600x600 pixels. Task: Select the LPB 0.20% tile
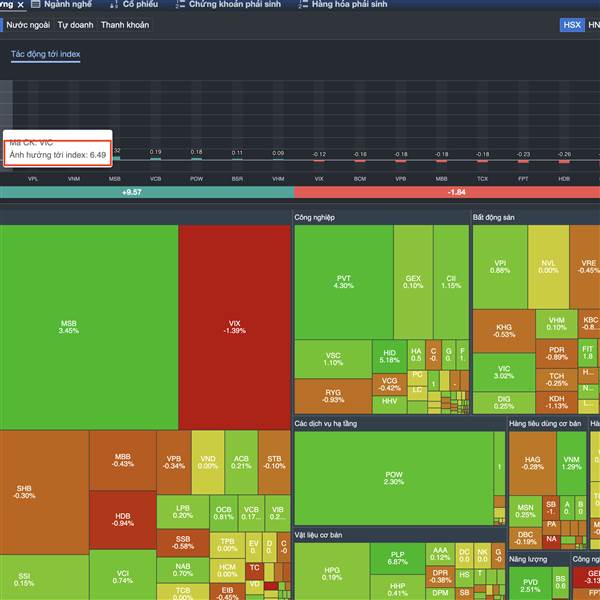(183, 512)
